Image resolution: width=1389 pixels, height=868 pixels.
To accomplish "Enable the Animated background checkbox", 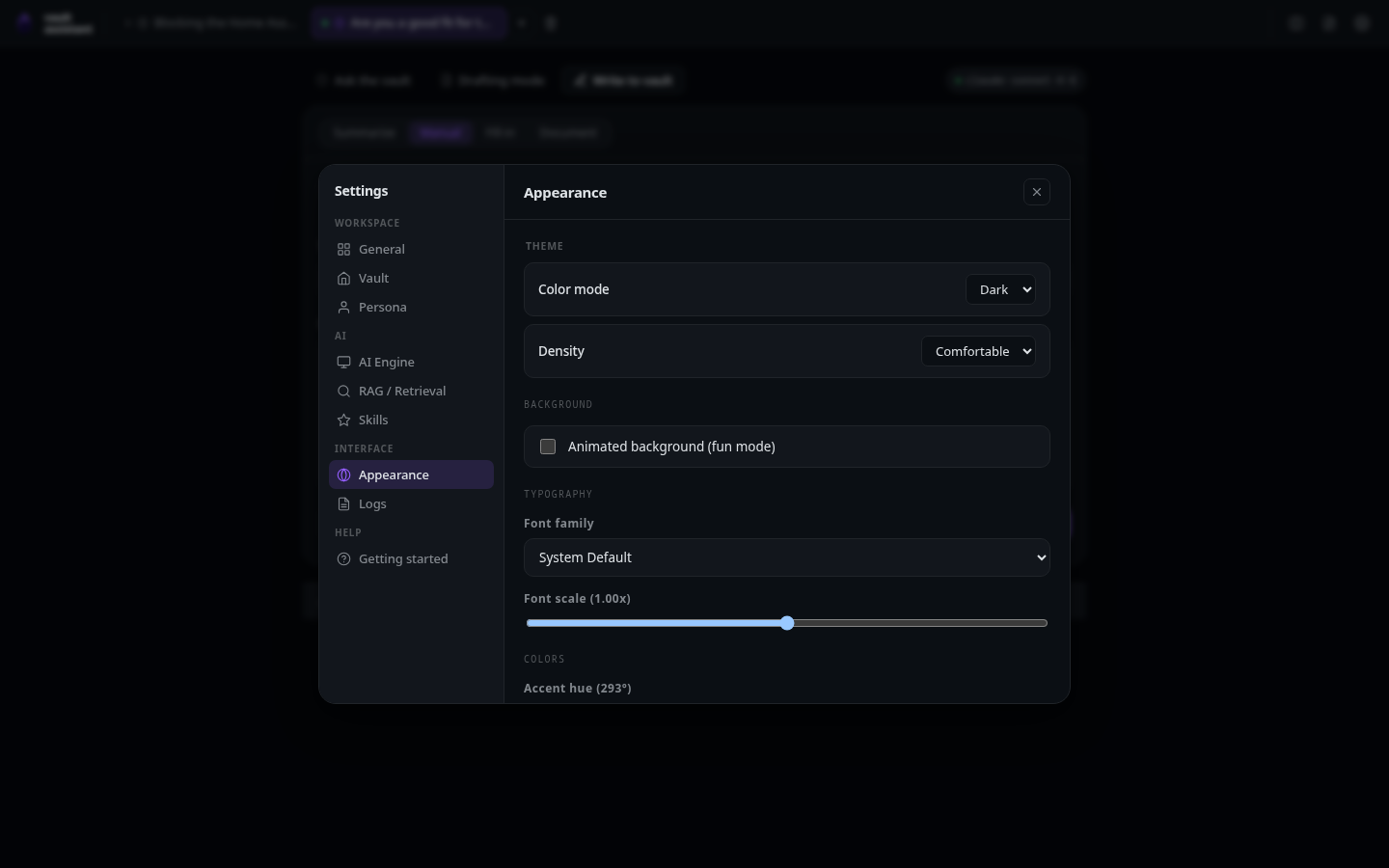I will click(548, 447).
